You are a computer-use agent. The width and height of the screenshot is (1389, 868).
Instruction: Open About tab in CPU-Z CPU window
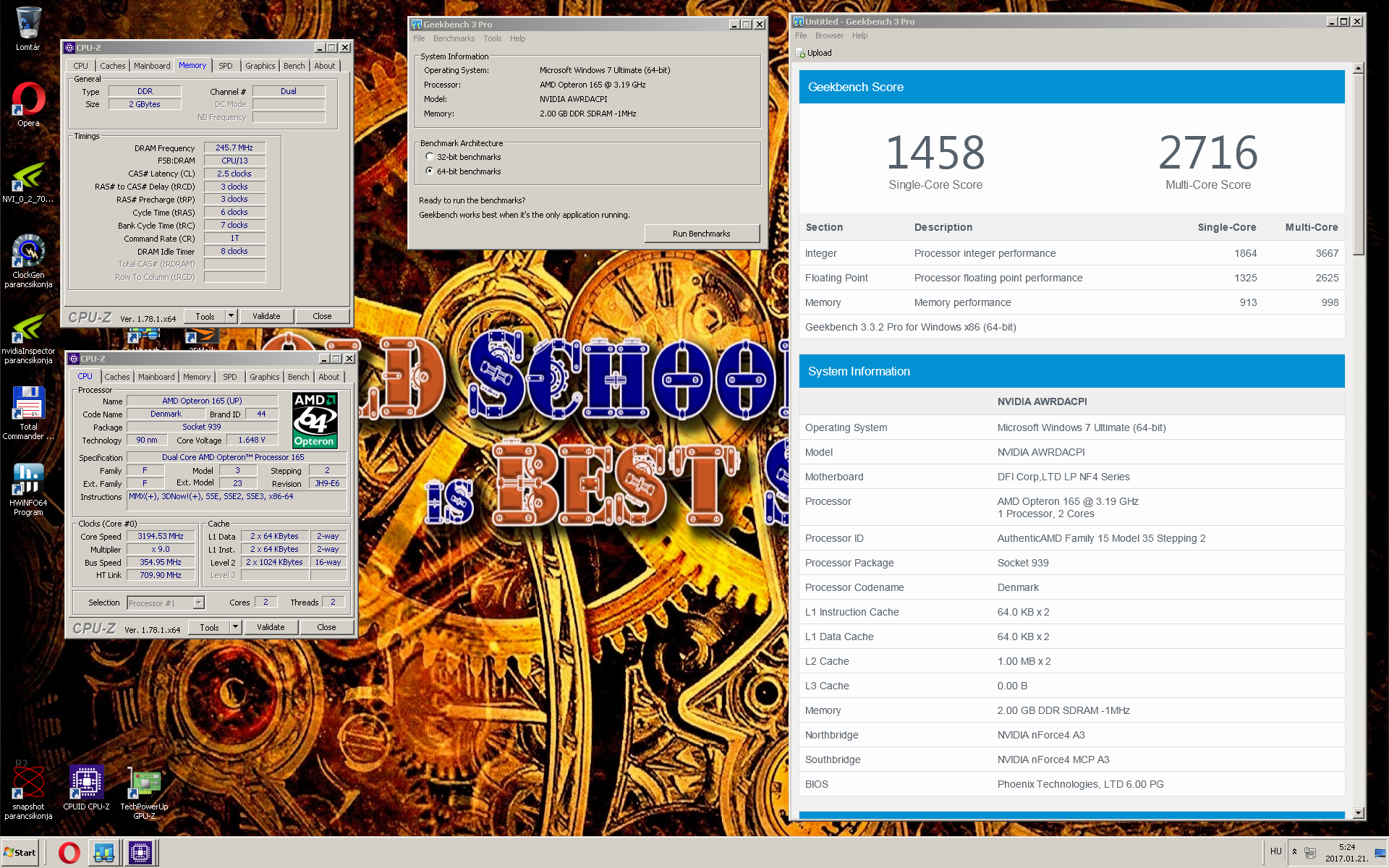click(329, 377)
